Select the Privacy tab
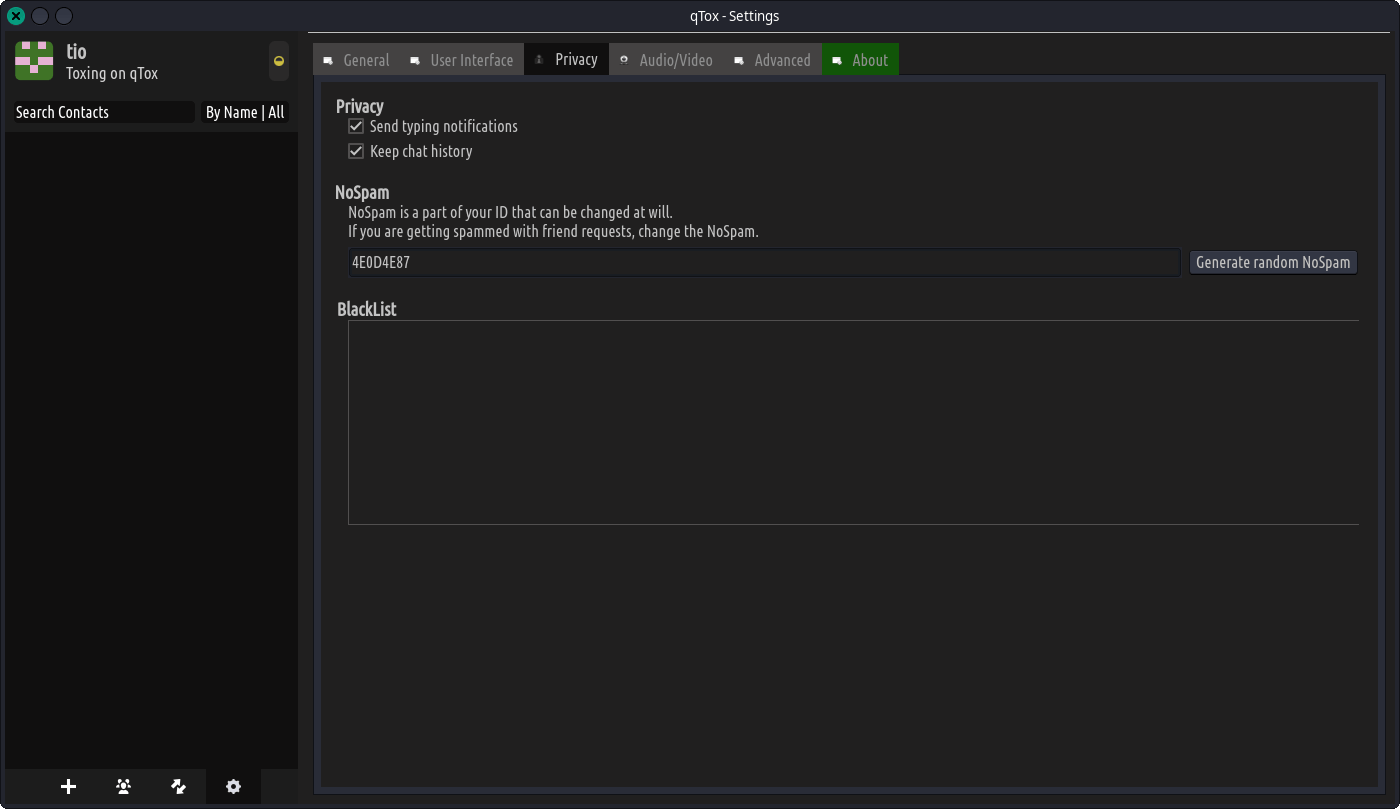 tap(576, 59)
